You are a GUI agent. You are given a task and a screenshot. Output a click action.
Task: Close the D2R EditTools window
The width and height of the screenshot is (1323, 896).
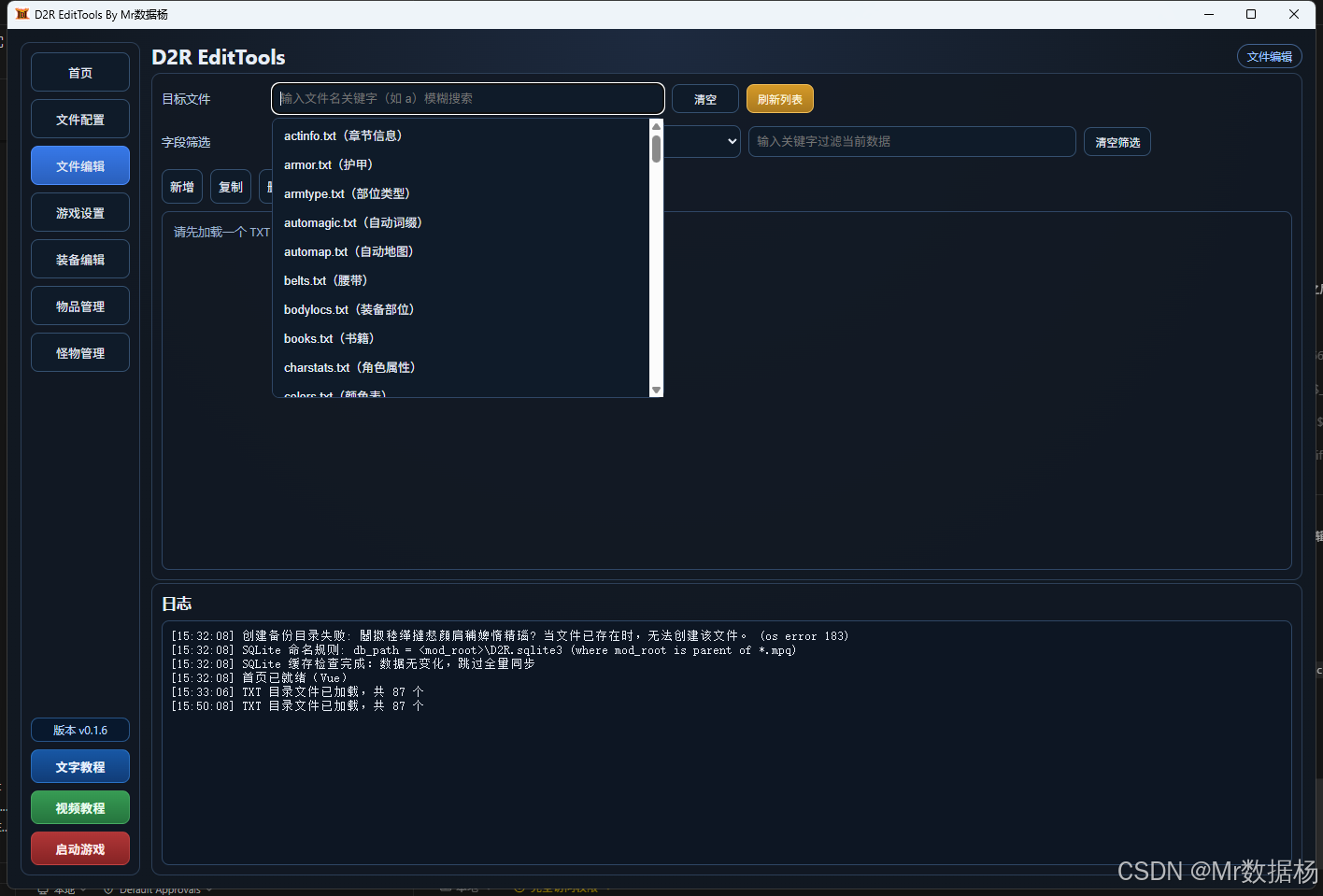[1294, 14]
